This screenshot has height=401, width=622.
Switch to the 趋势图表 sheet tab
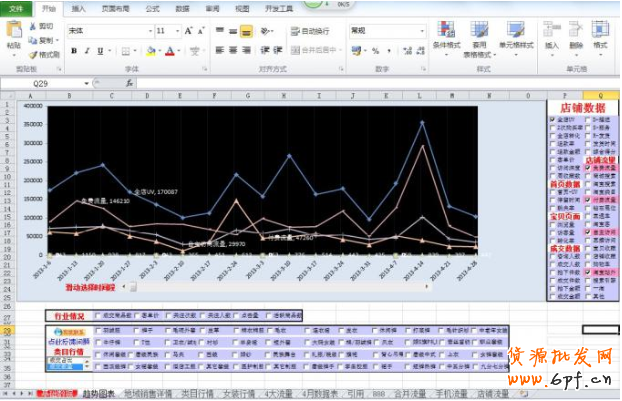(98, 395)
